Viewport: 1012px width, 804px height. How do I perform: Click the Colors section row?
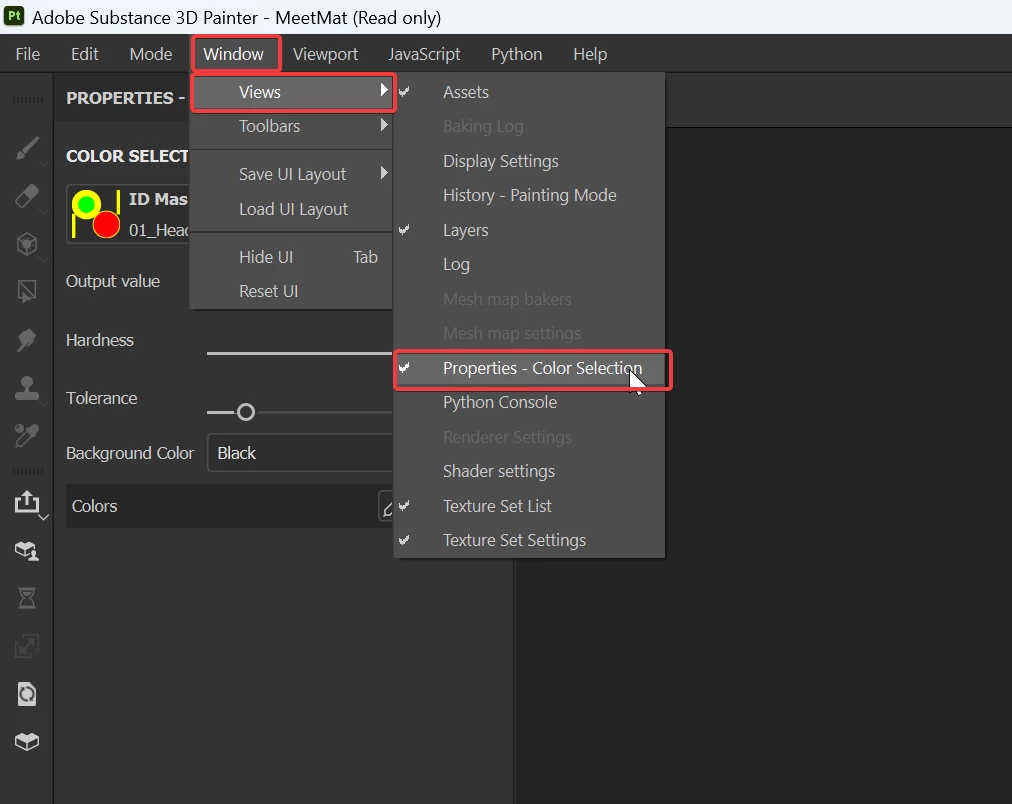tap(229, 507)
